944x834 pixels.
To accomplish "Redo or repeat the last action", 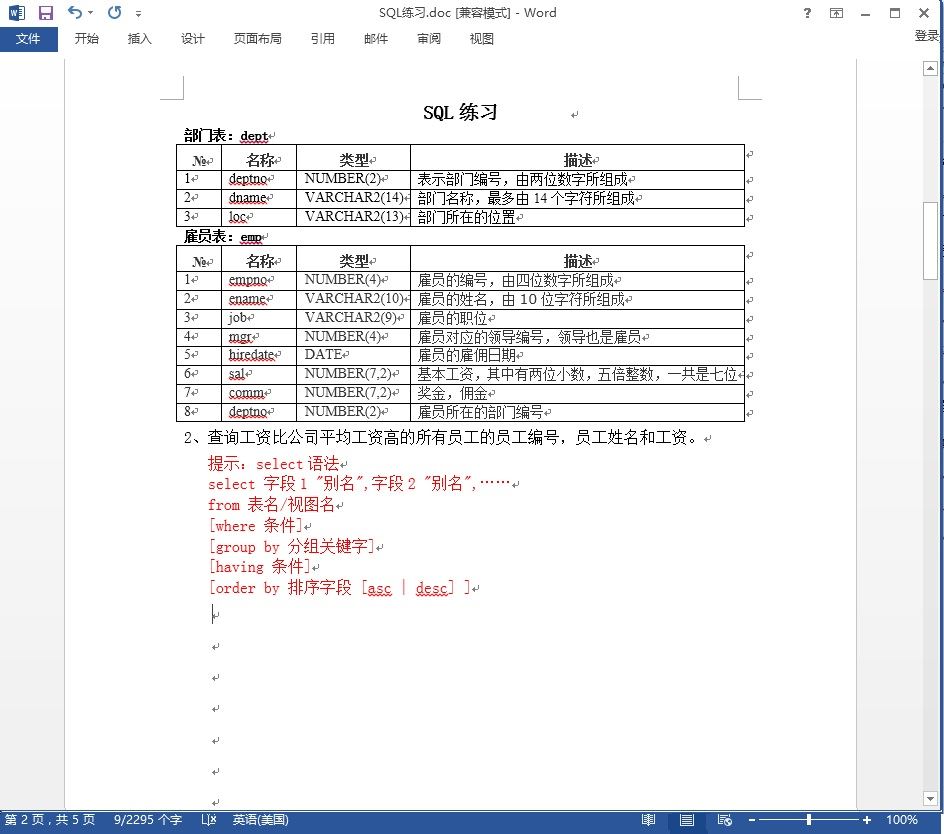I will click(x=114, y=13).
